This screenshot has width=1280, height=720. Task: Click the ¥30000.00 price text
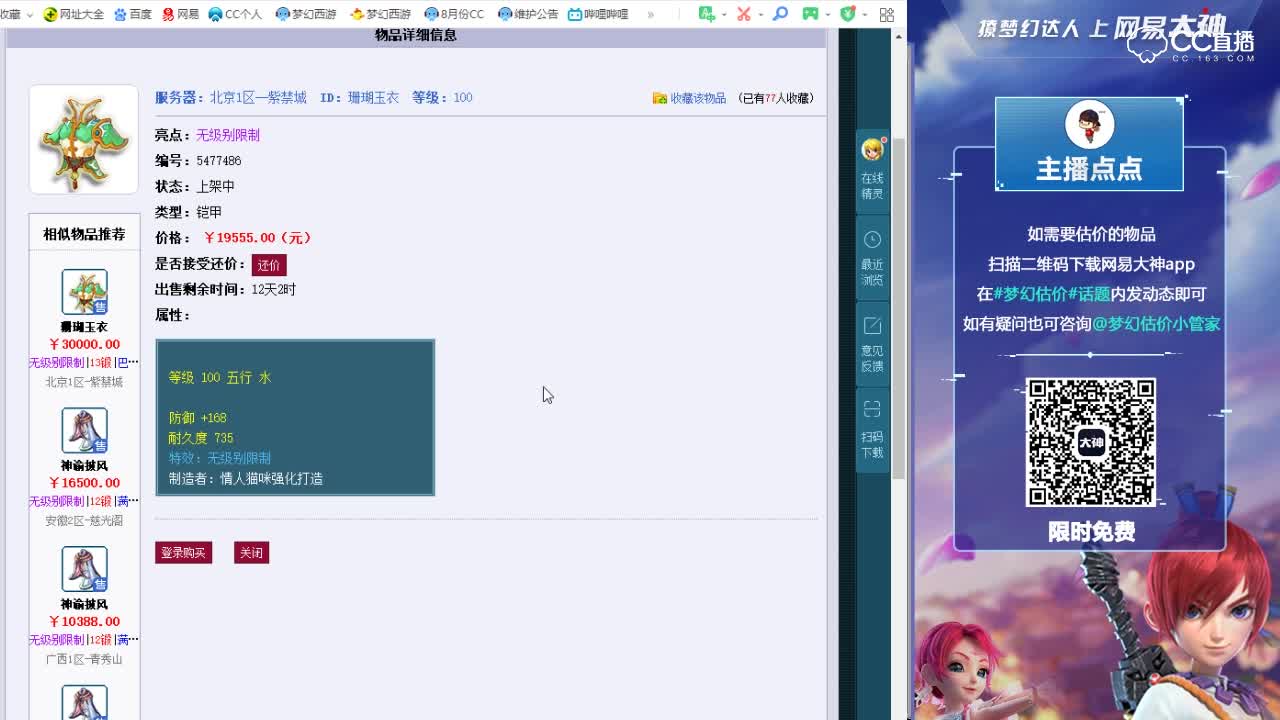point(84,344)
